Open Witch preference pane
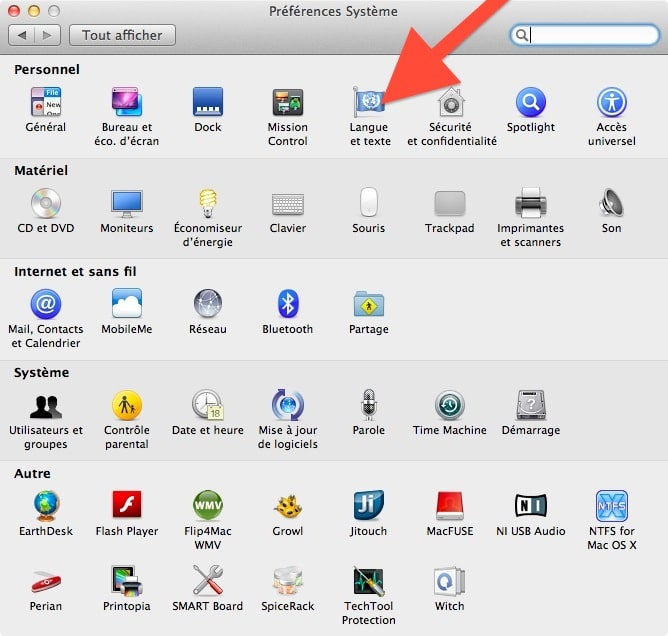The image size is (668, 636). pyautogui.click(x=450, y=581)
